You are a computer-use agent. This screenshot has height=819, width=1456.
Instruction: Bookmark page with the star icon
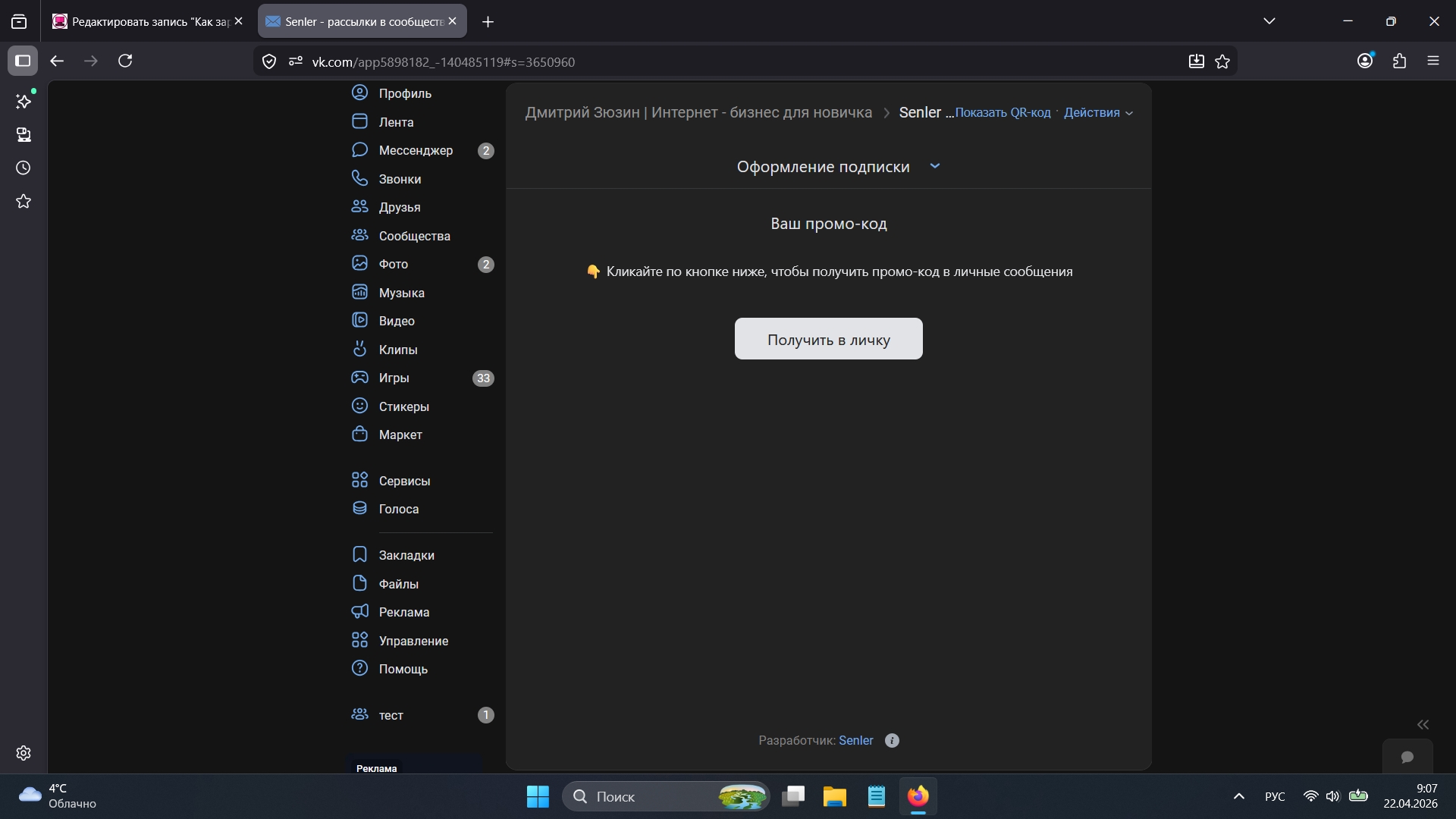click(x=1222, y=61)
